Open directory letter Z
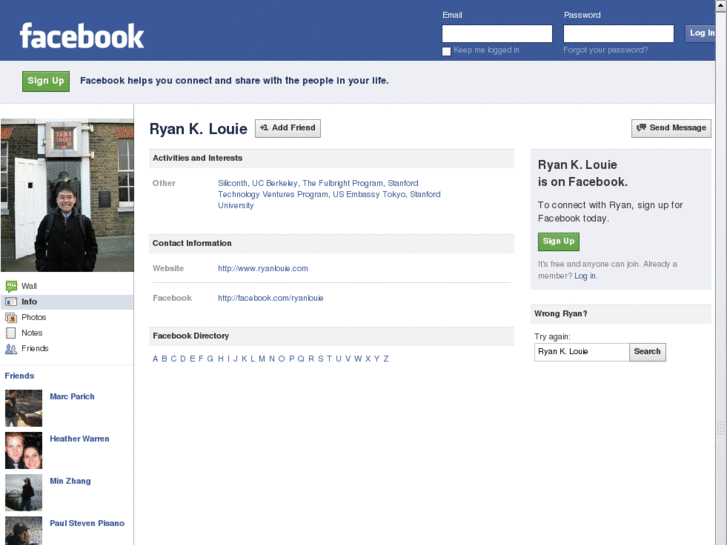 click(386, 359)
